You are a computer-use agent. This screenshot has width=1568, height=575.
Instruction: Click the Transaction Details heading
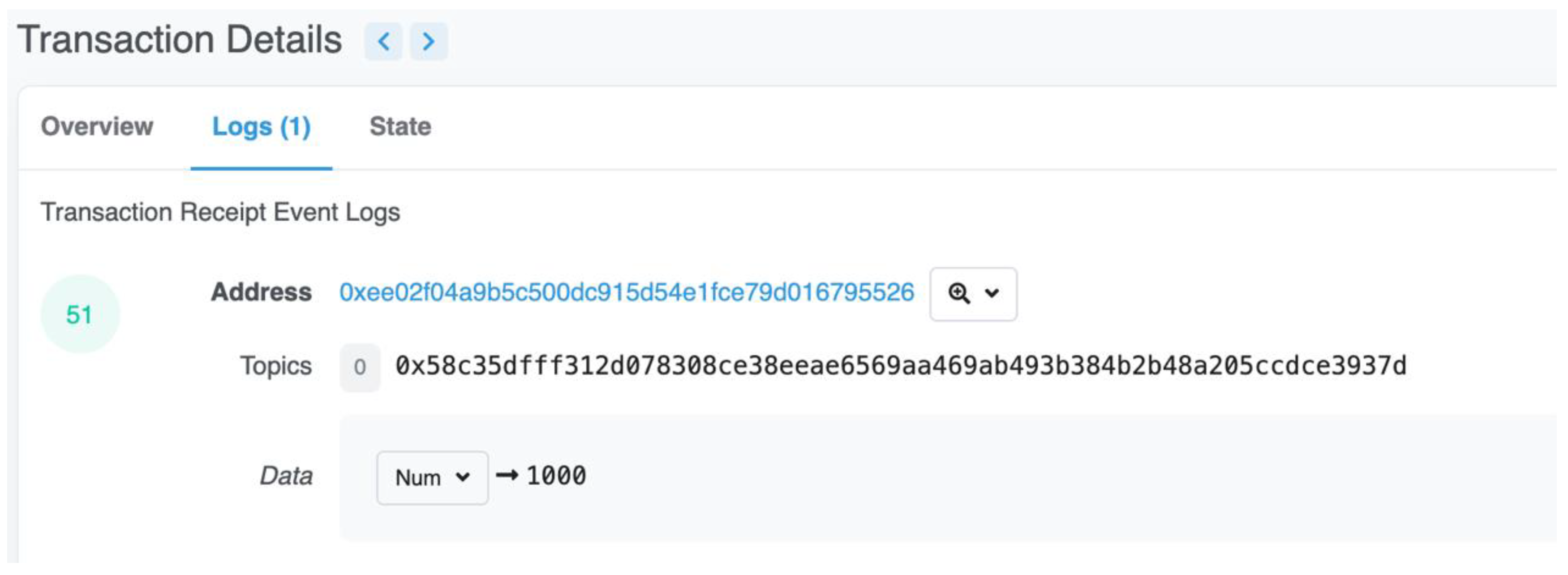click(x=180, y=40)
